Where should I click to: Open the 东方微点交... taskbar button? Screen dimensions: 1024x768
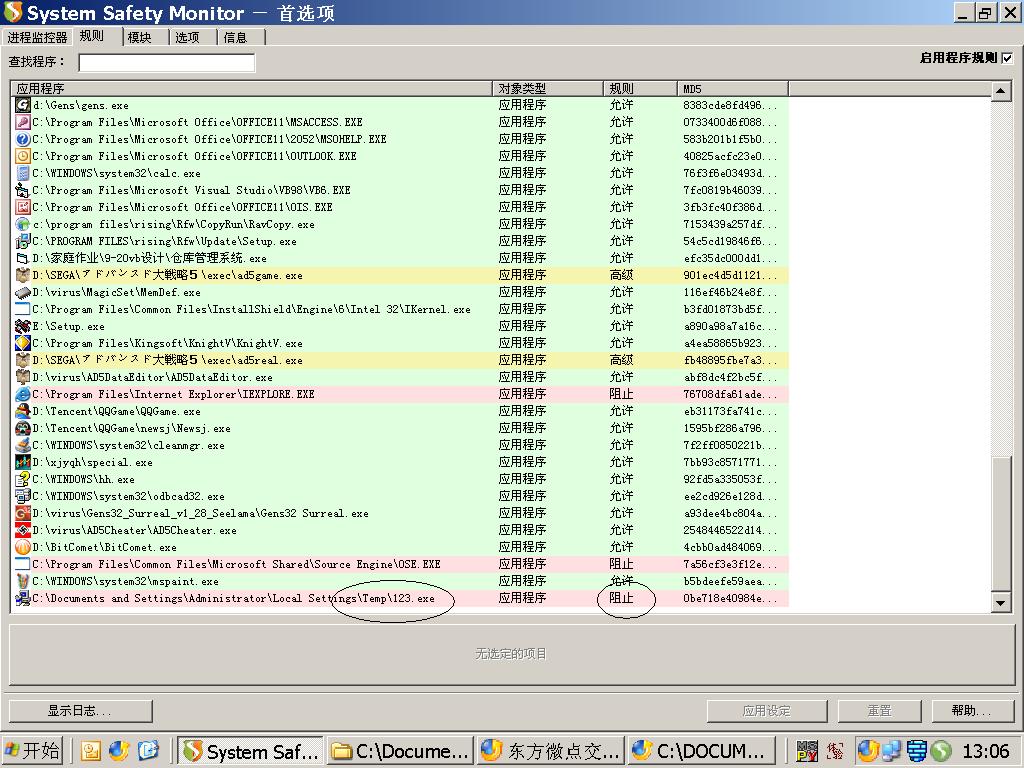(x=551, y=751)
